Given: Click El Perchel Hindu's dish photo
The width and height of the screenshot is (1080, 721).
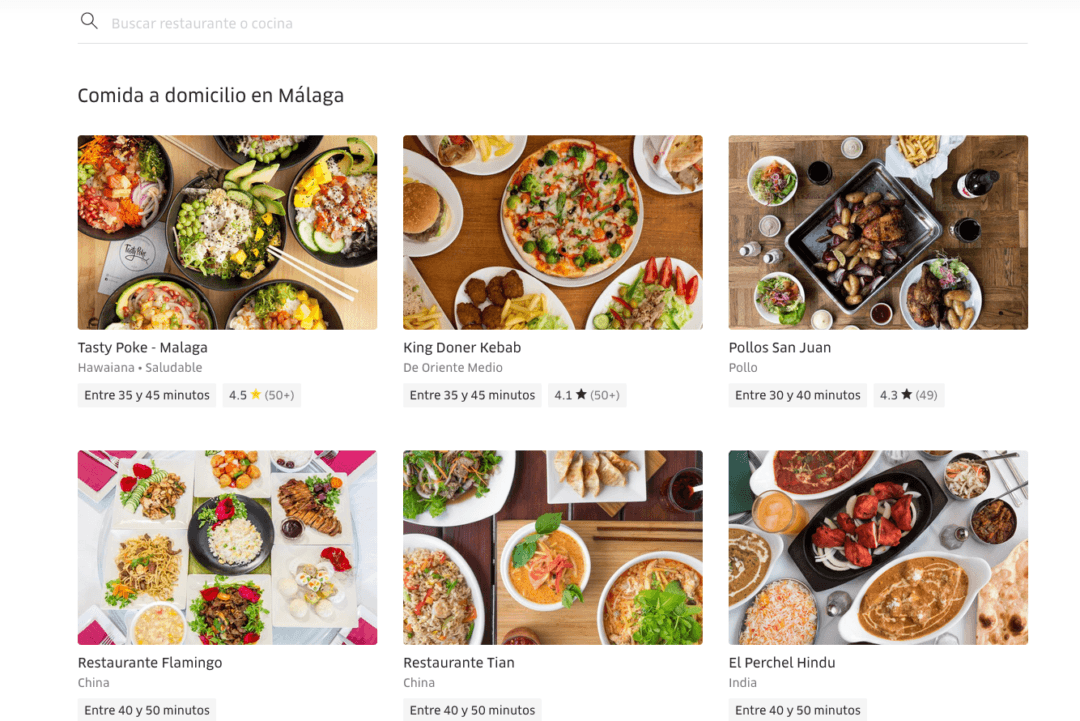Looking at the screenshot, I should click(878, 547).
